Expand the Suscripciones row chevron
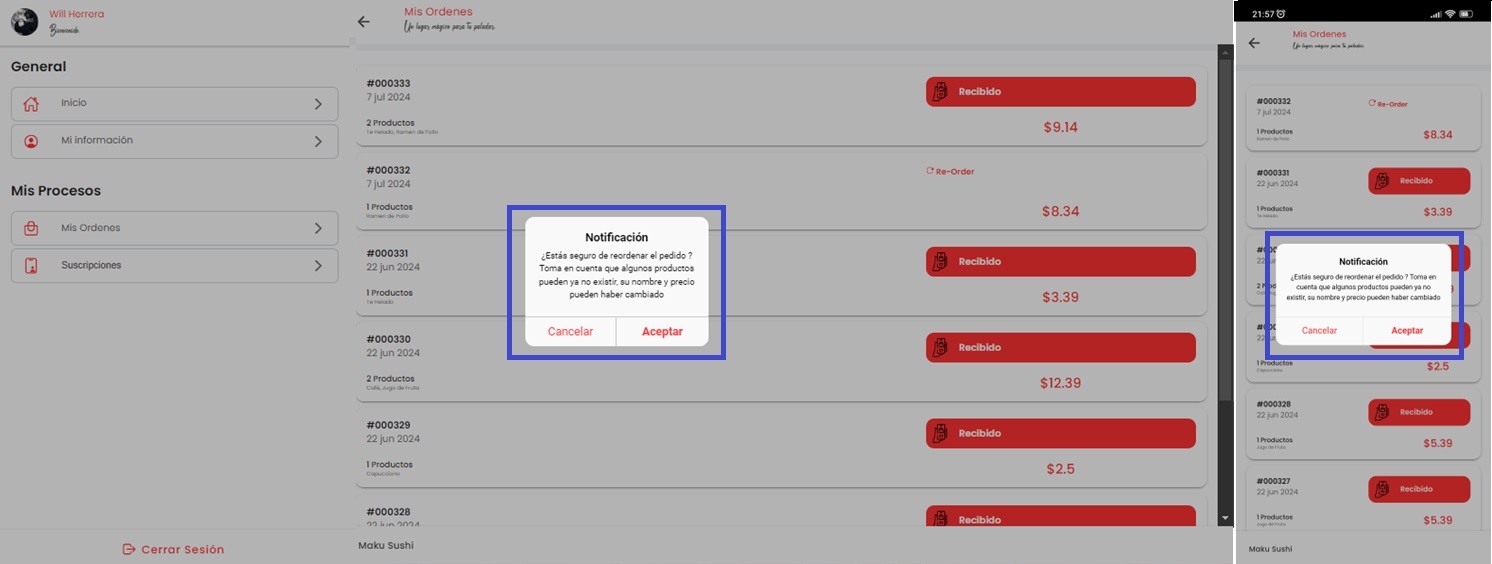 318,266
